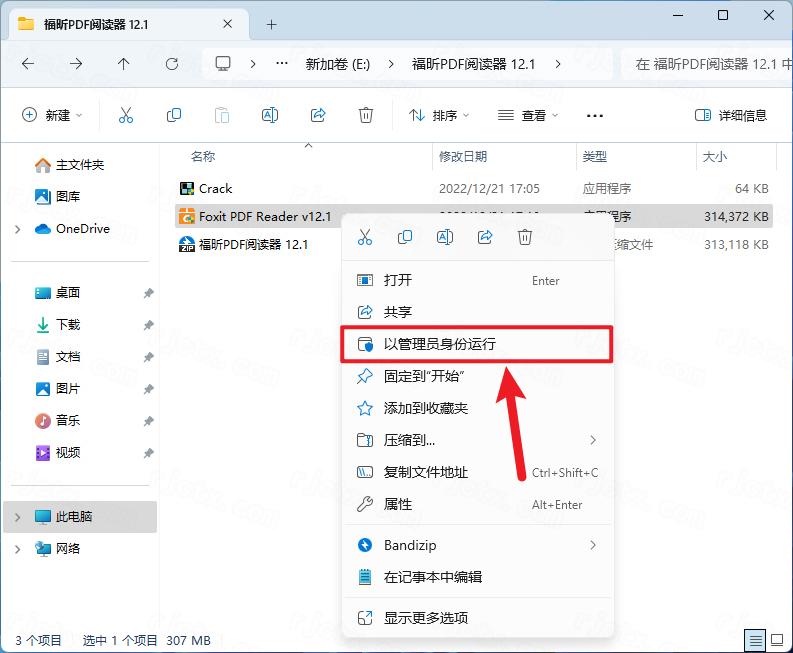Screen dimensions: 793x653
Task: Expand the 此电脑 tree node
Action: (x=18, y=517)
